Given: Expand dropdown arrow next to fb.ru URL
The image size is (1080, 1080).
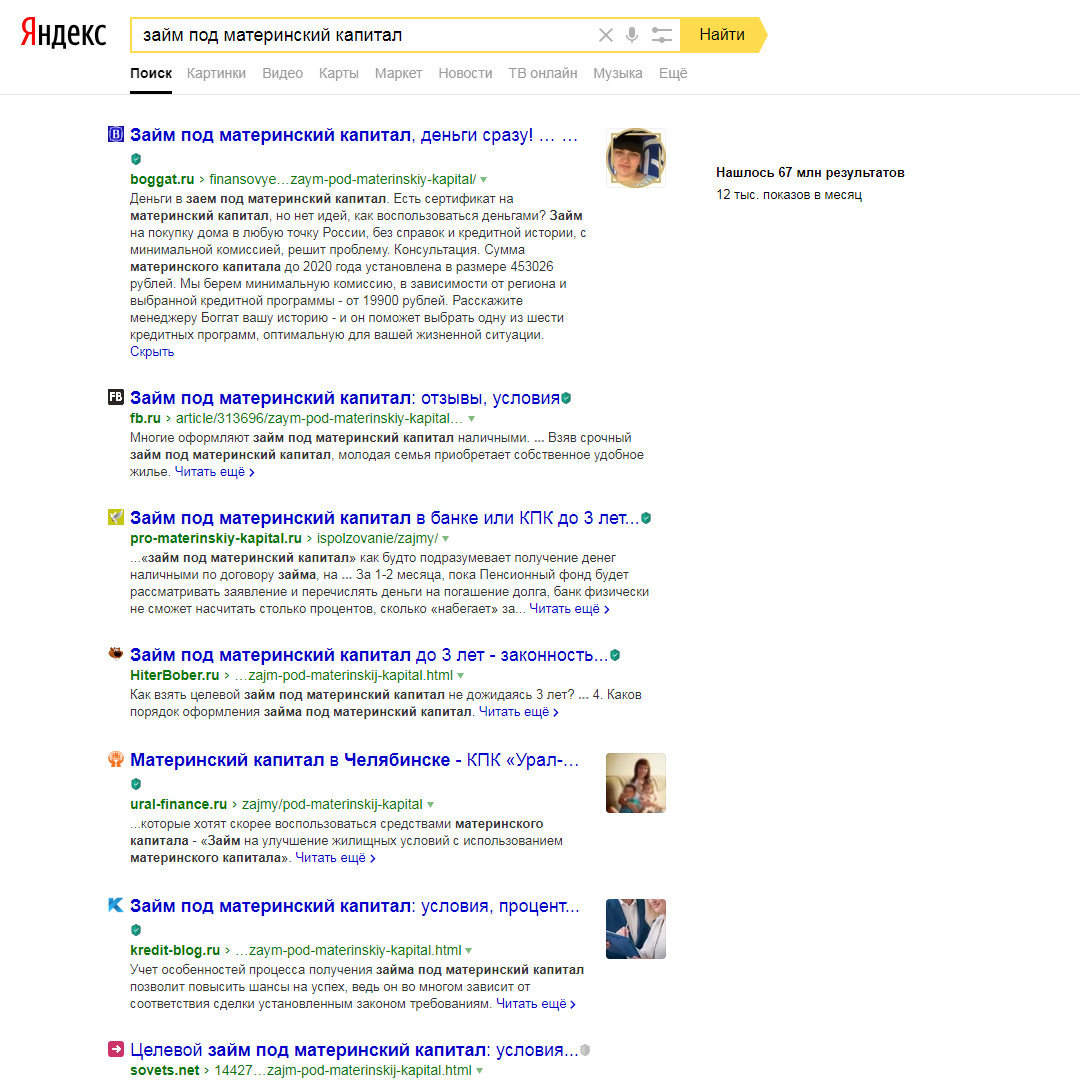Looking at the screenshot, I should click(x=471, y=419).
